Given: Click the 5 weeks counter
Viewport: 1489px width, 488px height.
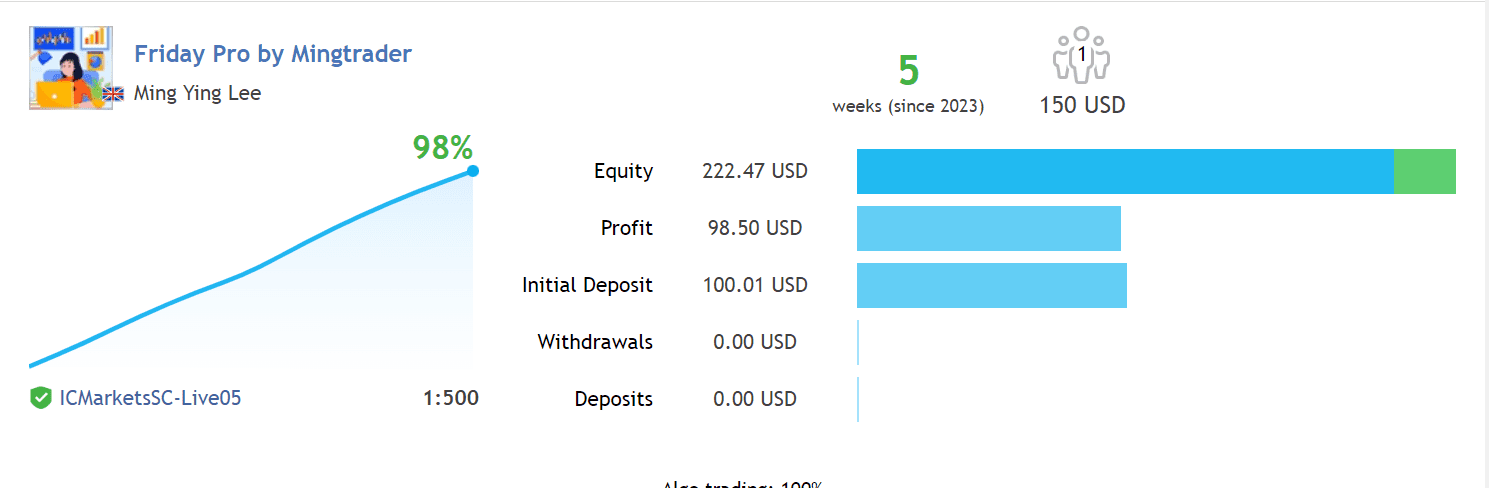Looking at the screenshot, I should coord(908,72).
